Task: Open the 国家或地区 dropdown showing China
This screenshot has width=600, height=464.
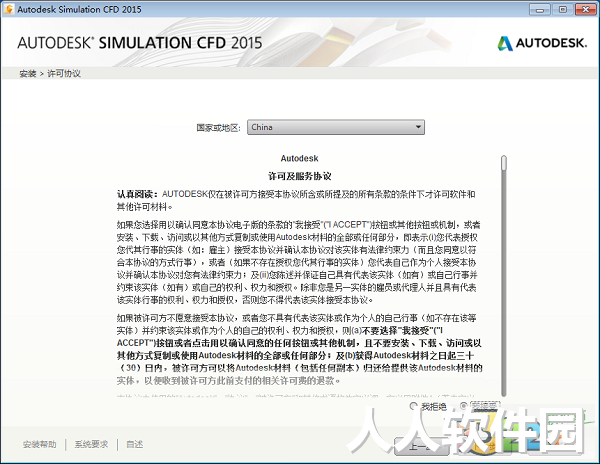Action: coord(336,127)
